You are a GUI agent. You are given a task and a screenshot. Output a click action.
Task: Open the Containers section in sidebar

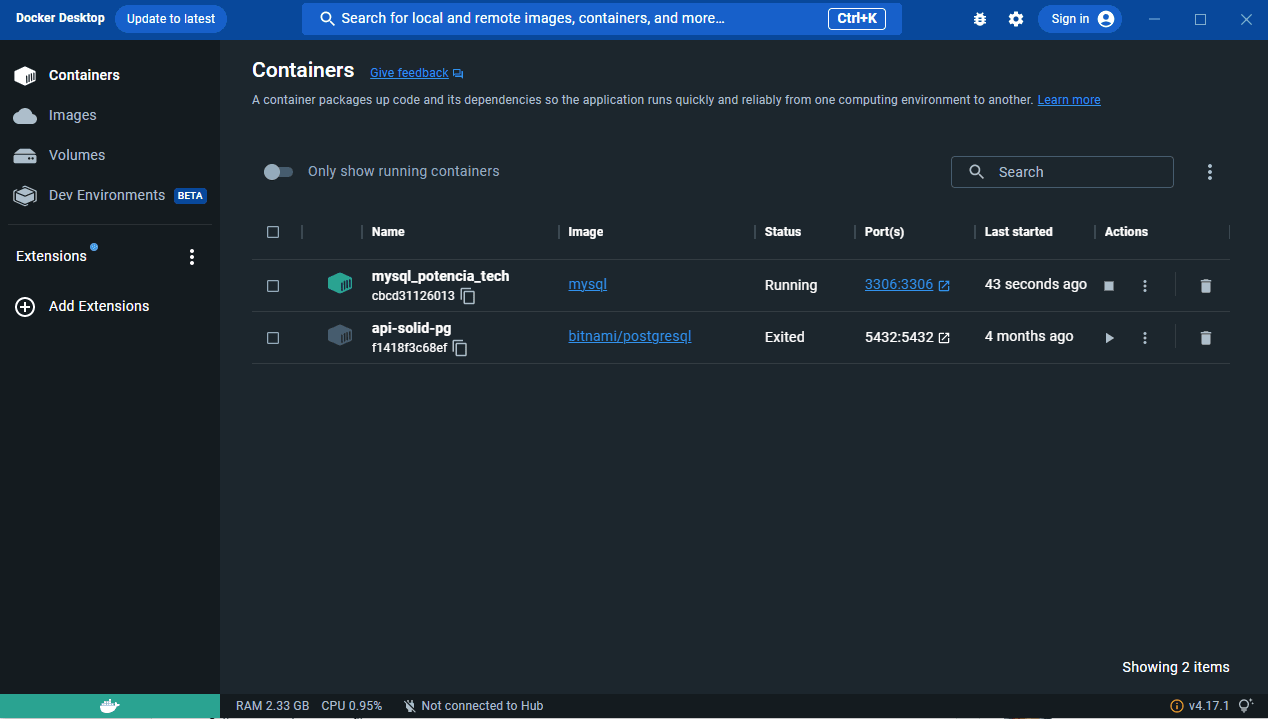(x=110, y=75)
